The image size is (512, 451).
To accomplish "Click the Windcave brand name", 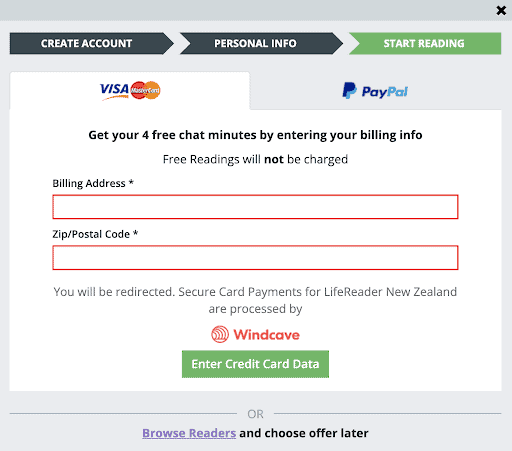I will 266,335.
